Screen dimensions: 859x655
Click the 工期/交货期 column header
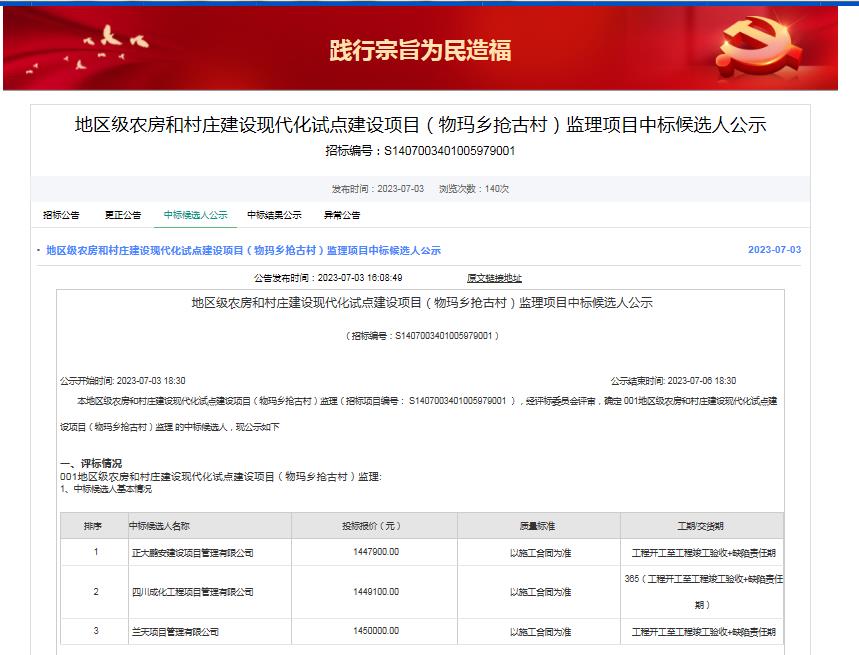click(701, 525)
